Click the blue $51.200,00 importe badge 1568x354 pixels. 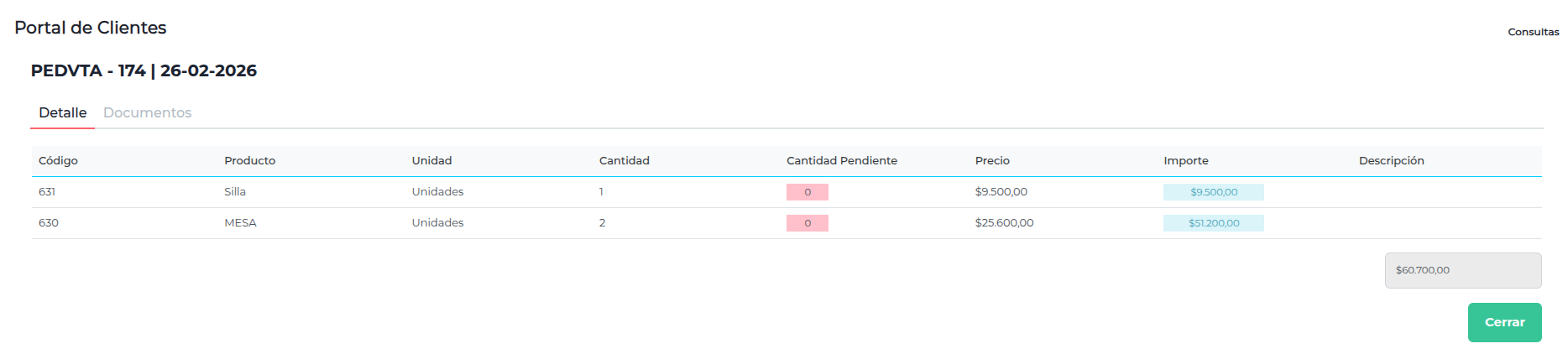coord(1213,223)
